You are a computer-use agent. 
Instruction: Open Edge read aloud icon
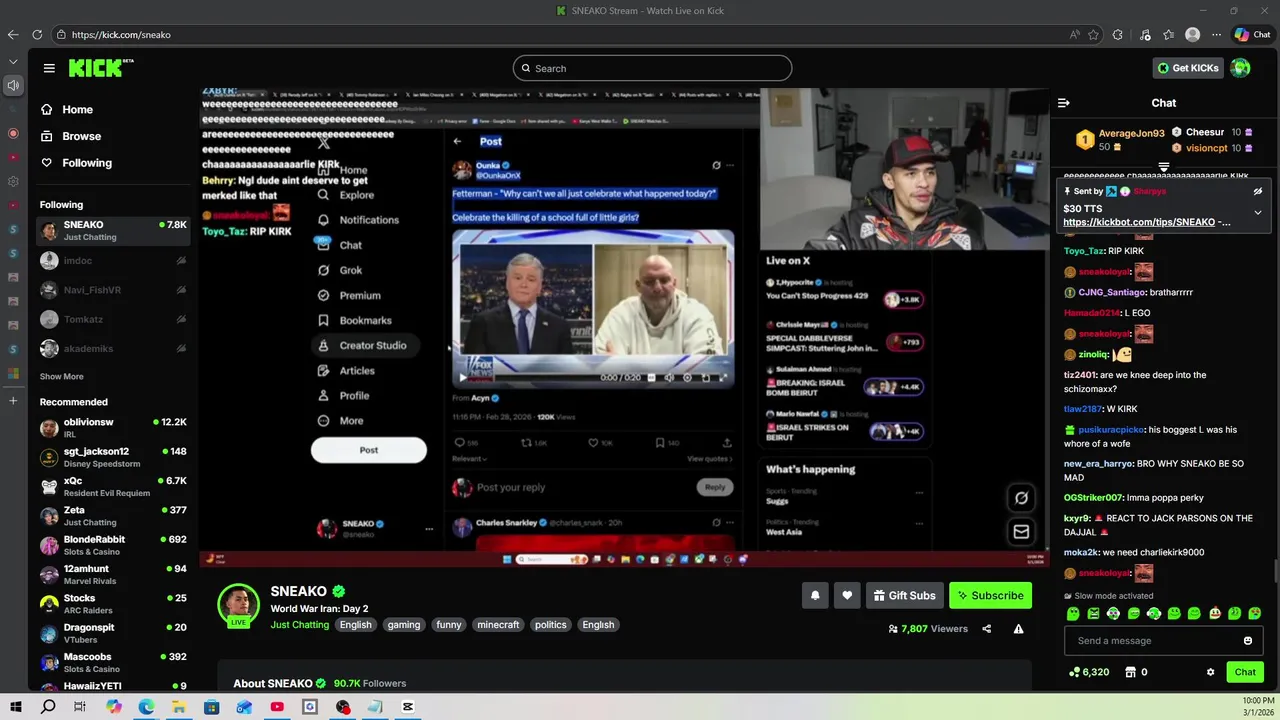point(1075,34)
